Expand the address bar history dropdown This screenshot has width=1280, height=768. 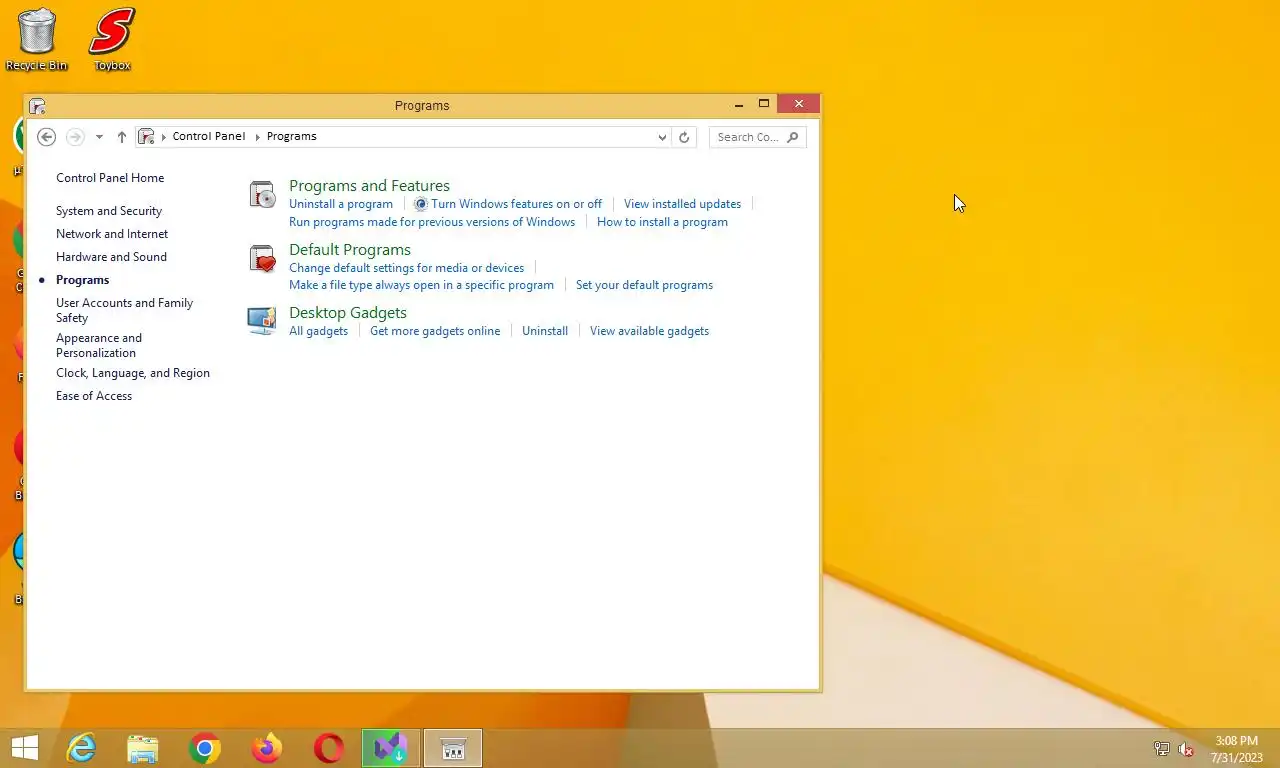tap(662, 137)
